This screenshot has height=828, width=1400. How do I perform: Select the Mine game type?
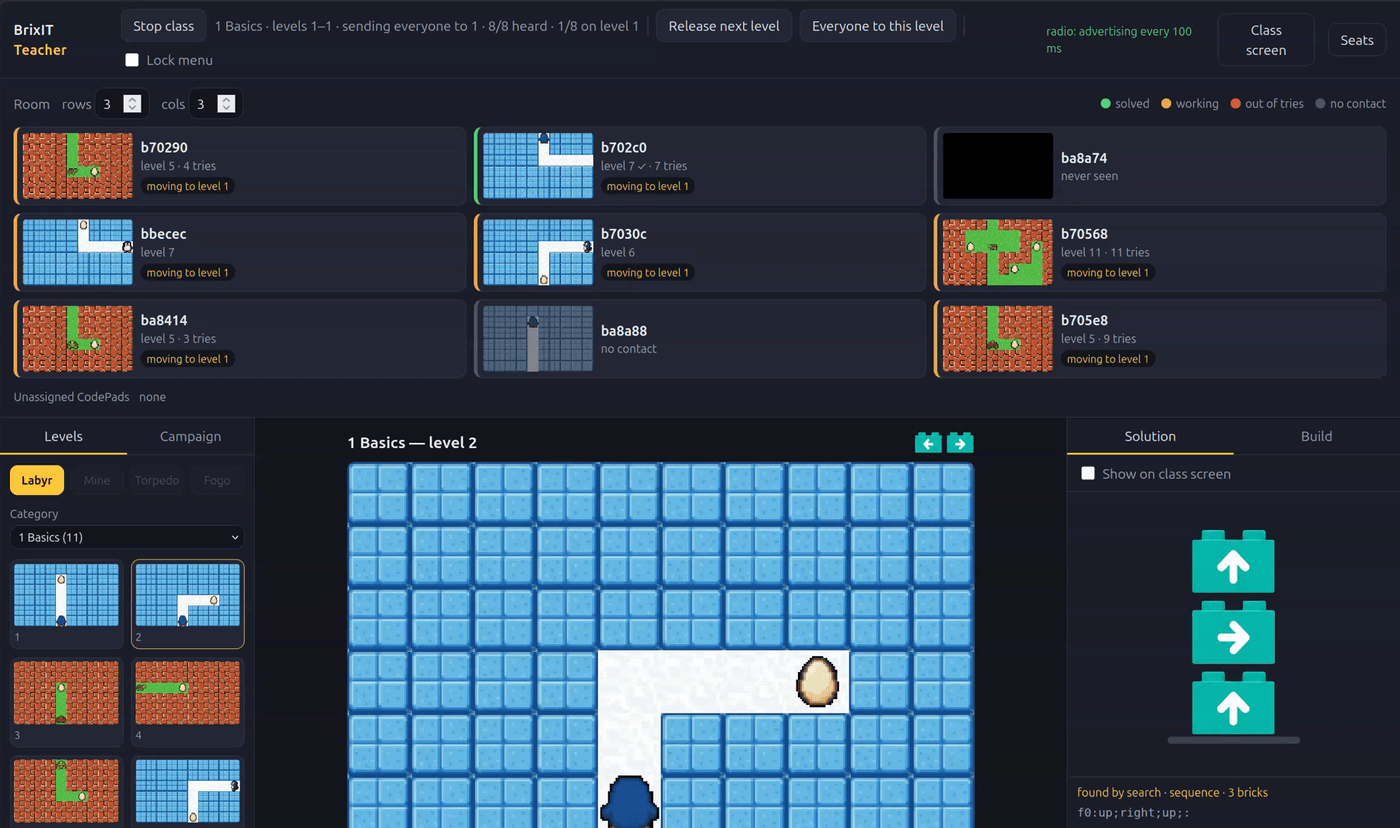pos(97,480)
